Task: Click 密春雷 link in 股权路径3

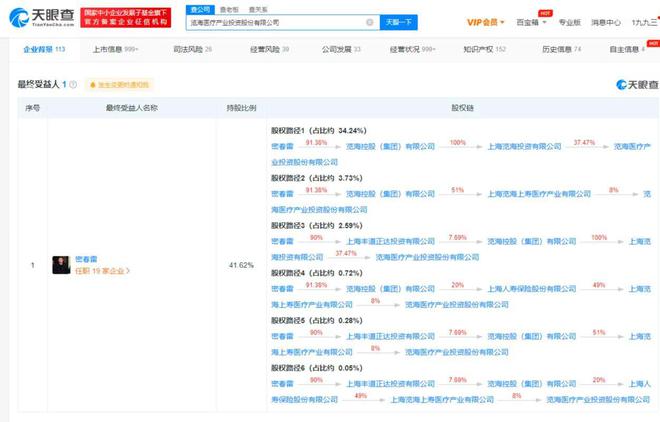Action: [282, 242]
